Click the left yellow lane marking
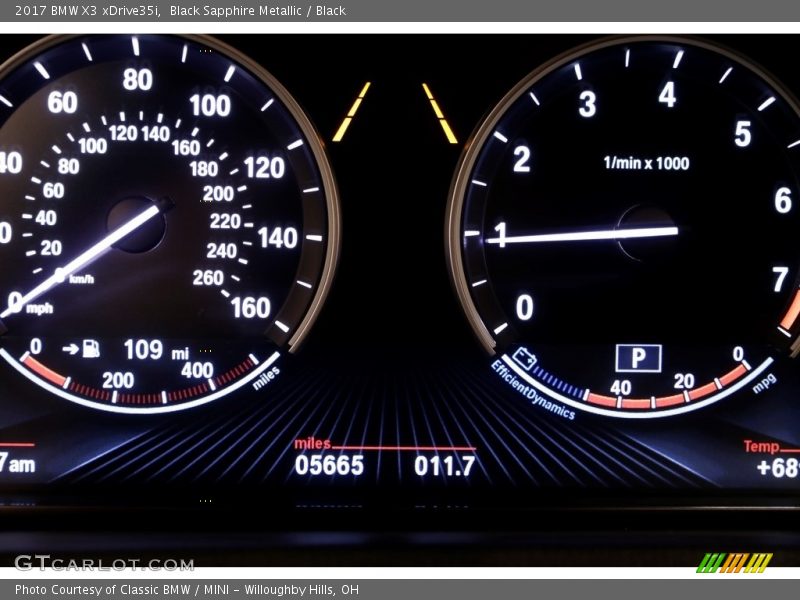This screenshot has height=600, width=800. tap(351, 112)
